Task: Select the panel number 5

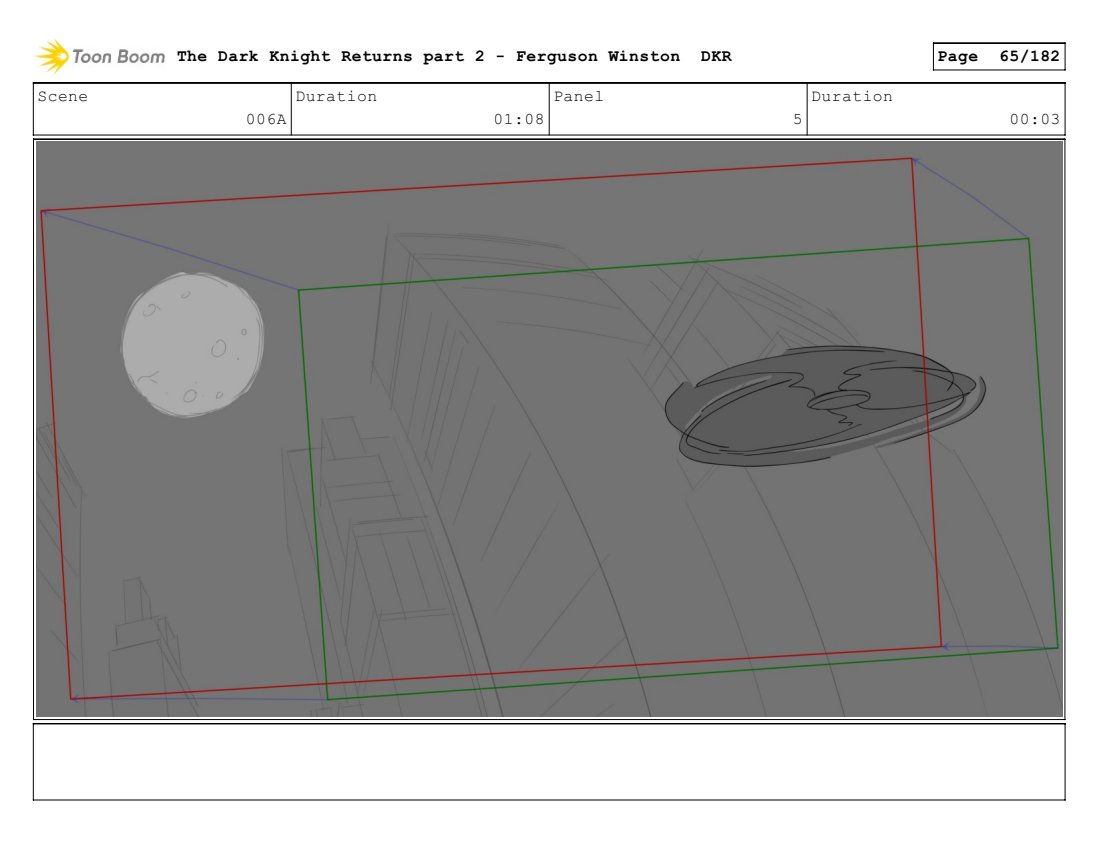Action: click(798, 119)
